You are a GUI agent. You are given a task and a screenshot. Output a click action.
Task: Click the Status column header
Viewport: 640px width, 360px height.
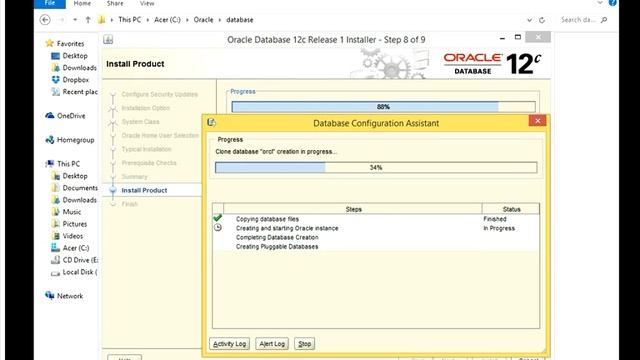[511, 209]
